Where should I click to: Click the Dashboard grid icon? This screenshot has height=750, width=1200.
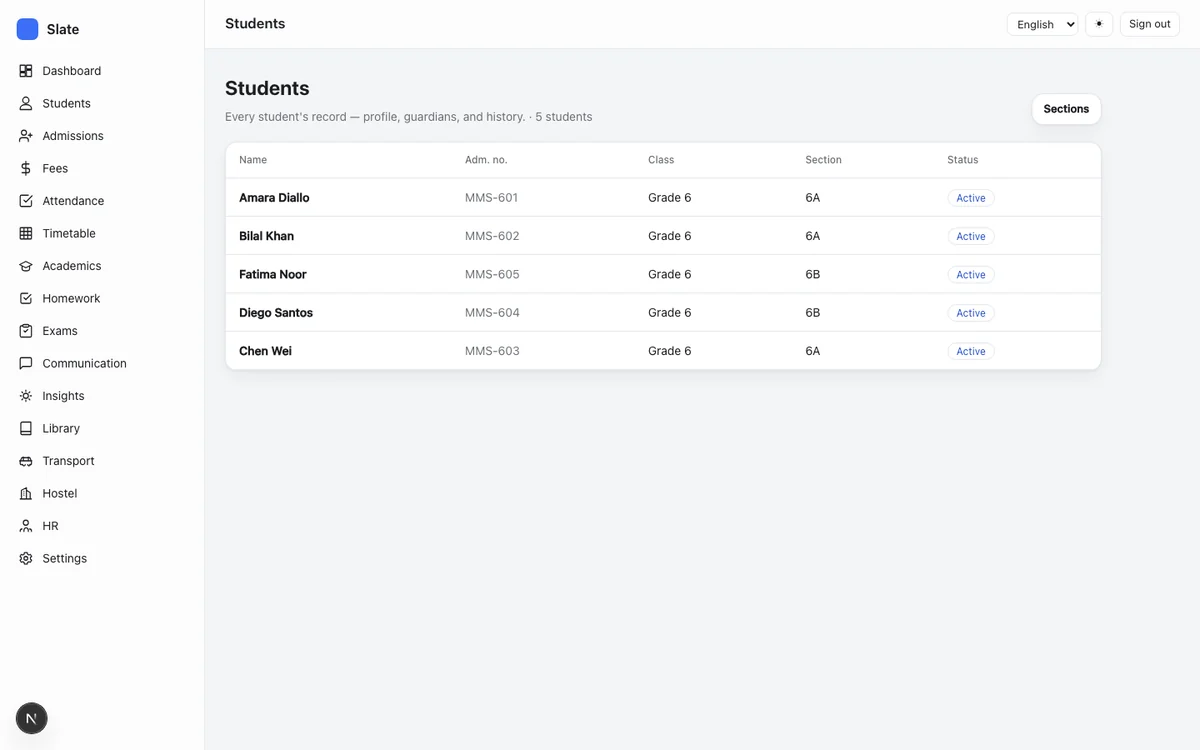pos(26,71)
